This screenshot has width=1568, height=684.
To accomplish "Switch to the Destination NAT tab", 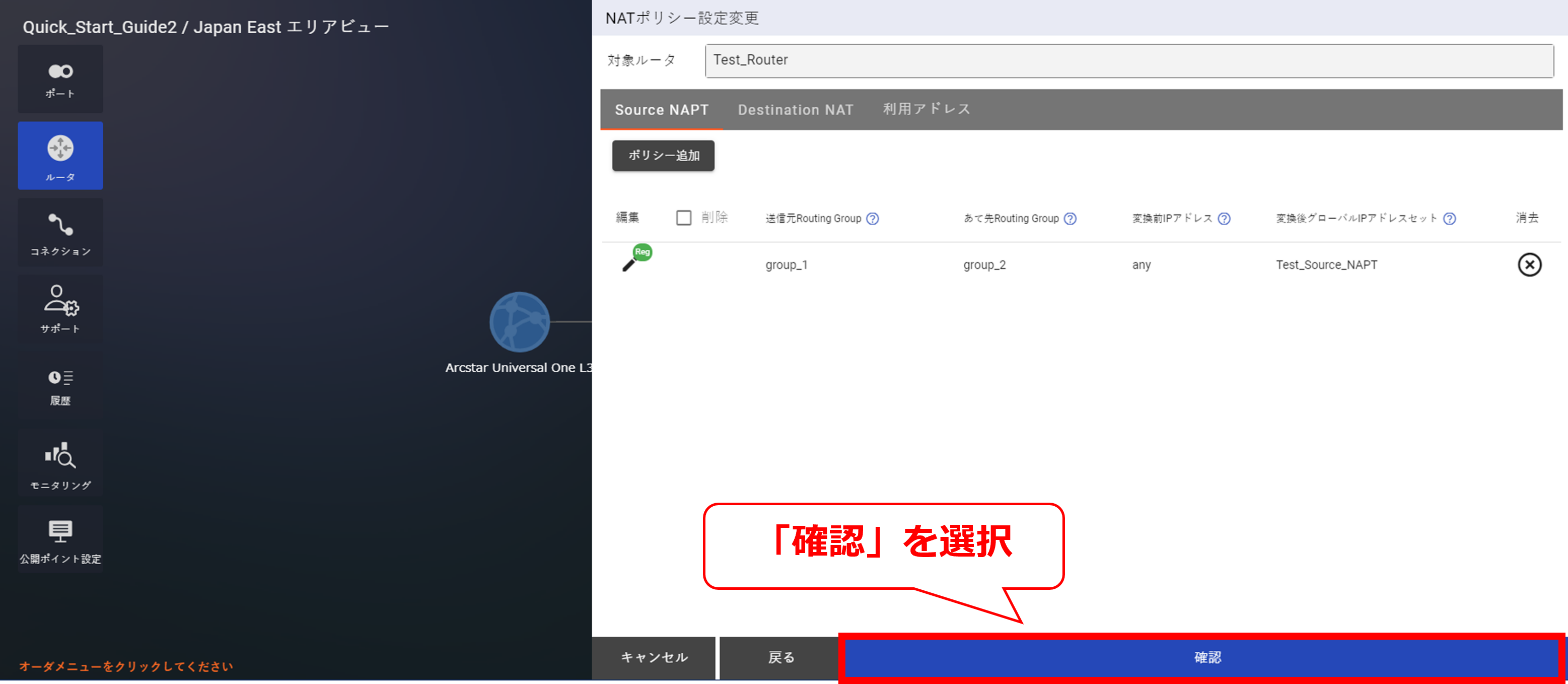I will (796, 110).
